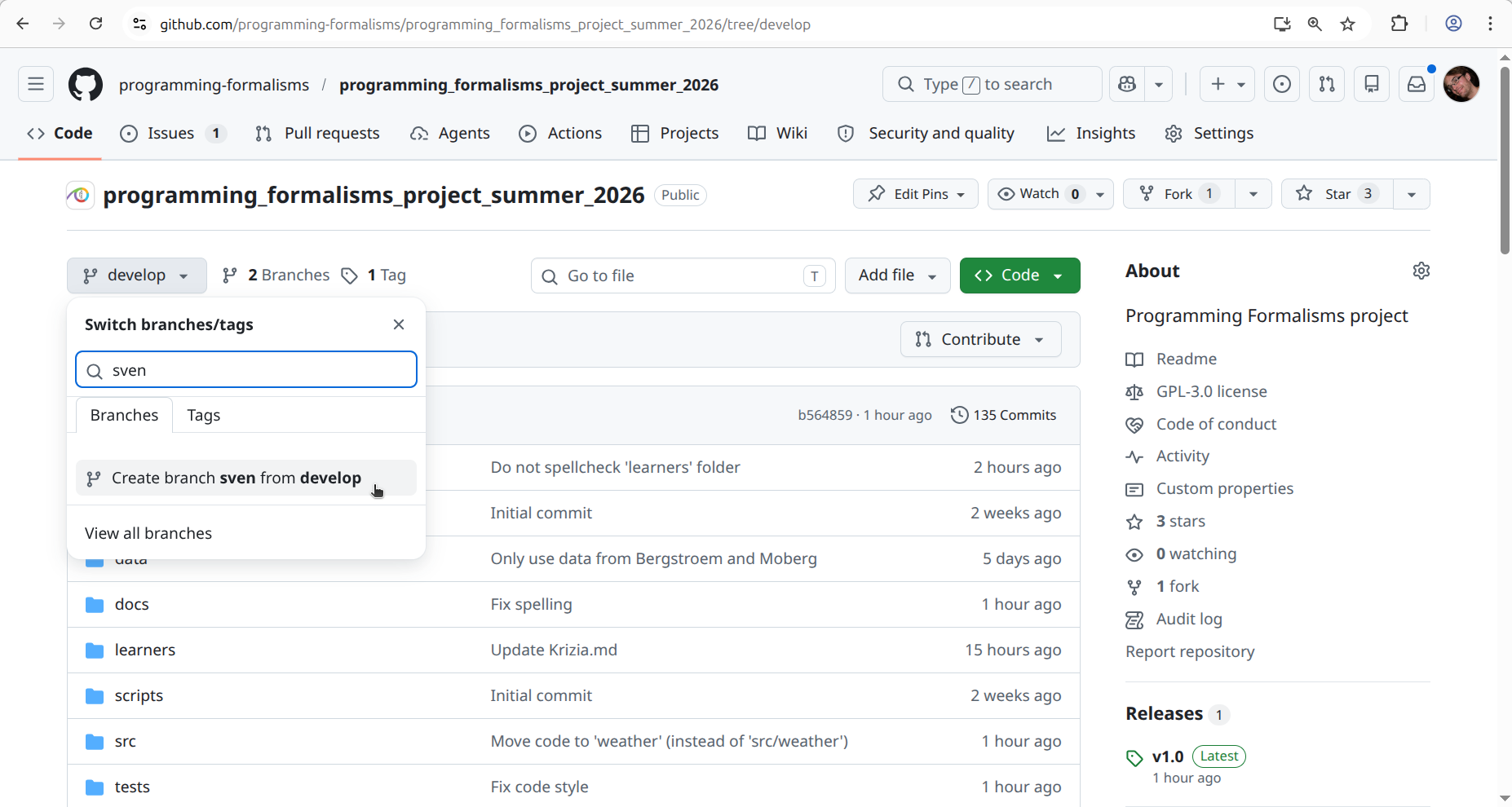Click the About settings gear icon

pyautogui.click(x=1421, y=271)
